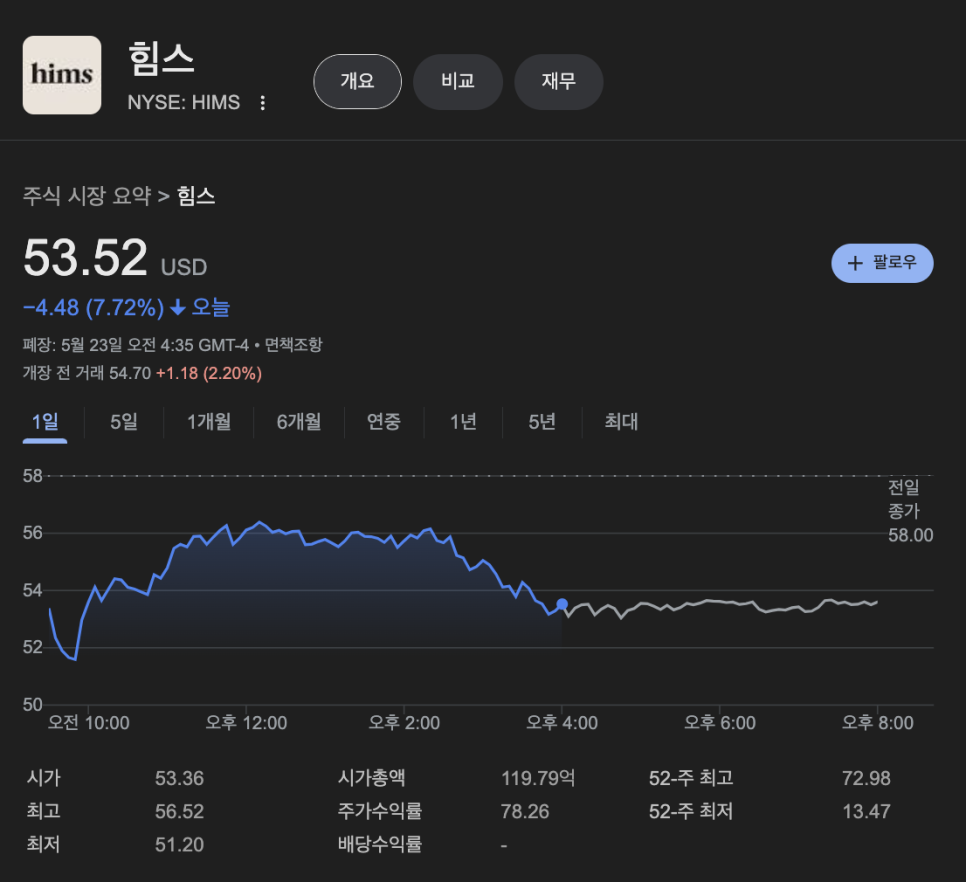Switch chart to 5일 range
This screenshot has width=966, height=882.
[x=124, y=422]
